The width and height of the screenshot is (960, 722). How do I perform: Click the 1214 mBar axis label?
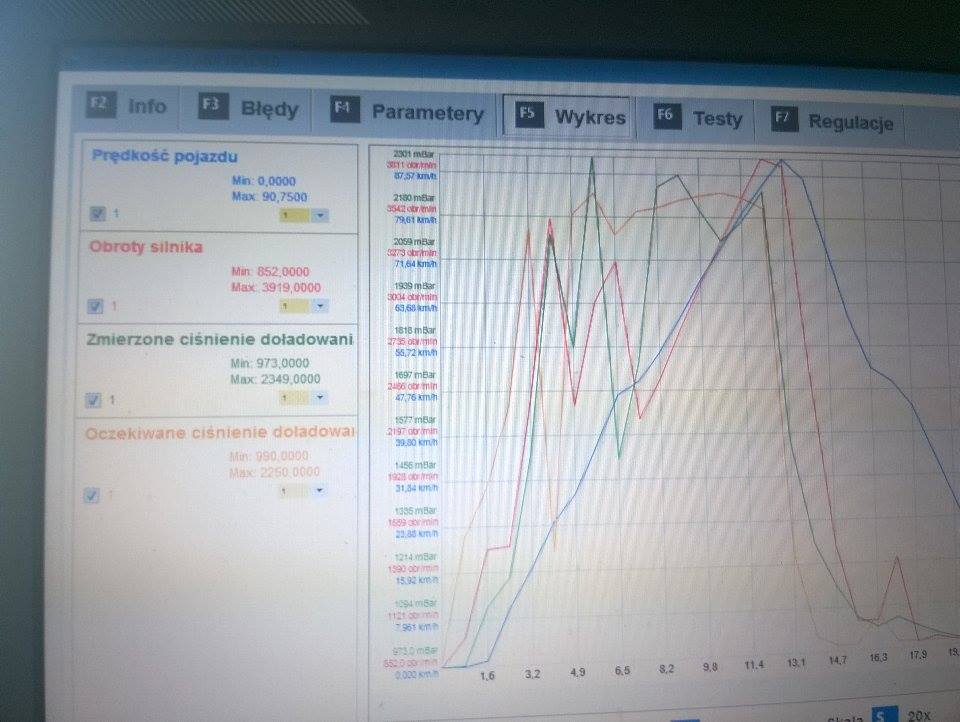click(416, 557)
